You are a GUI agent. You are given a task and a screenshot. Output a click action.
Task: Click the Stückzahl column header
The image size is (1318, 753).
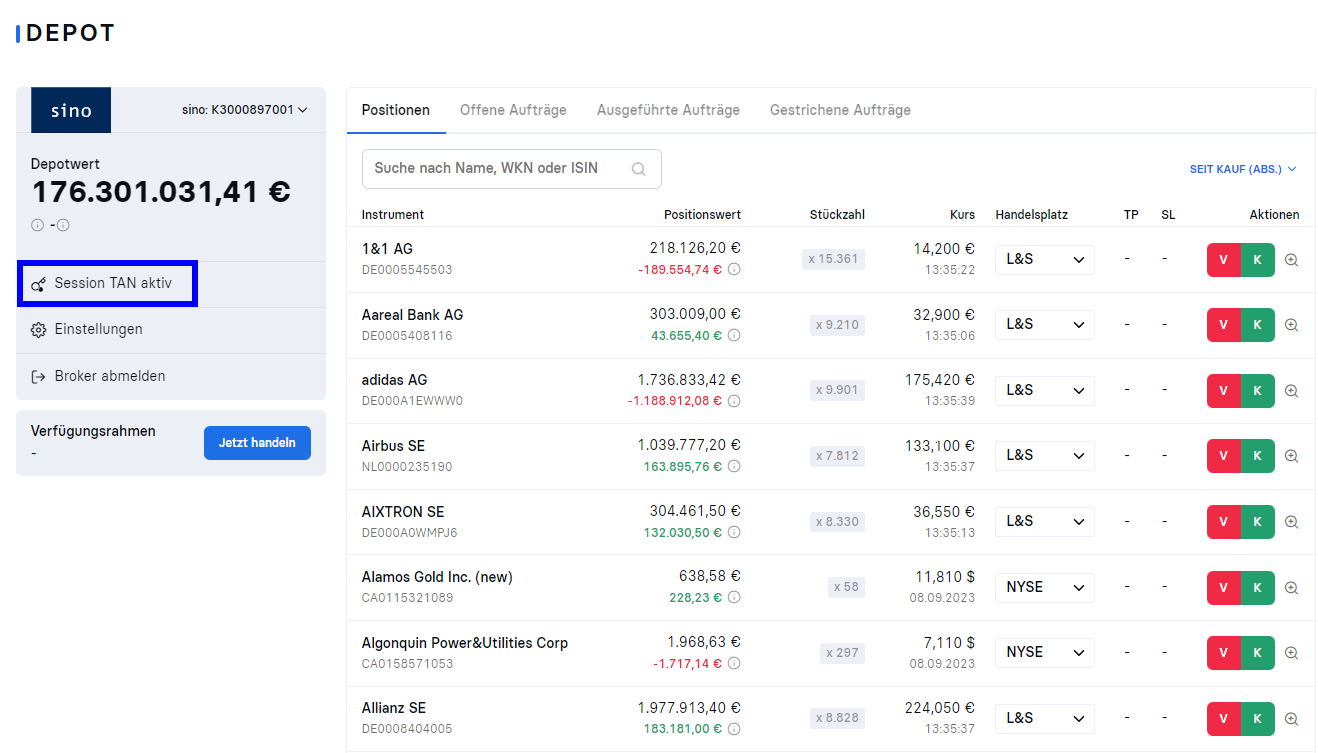[x=837, y=215]
